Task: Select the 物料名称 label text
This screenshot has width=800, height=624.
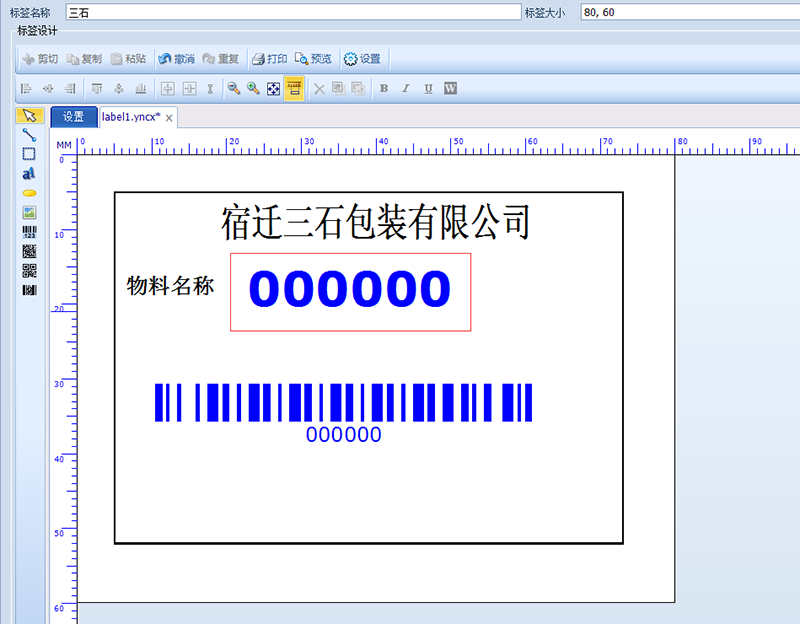Action: (x=170, y=286)
